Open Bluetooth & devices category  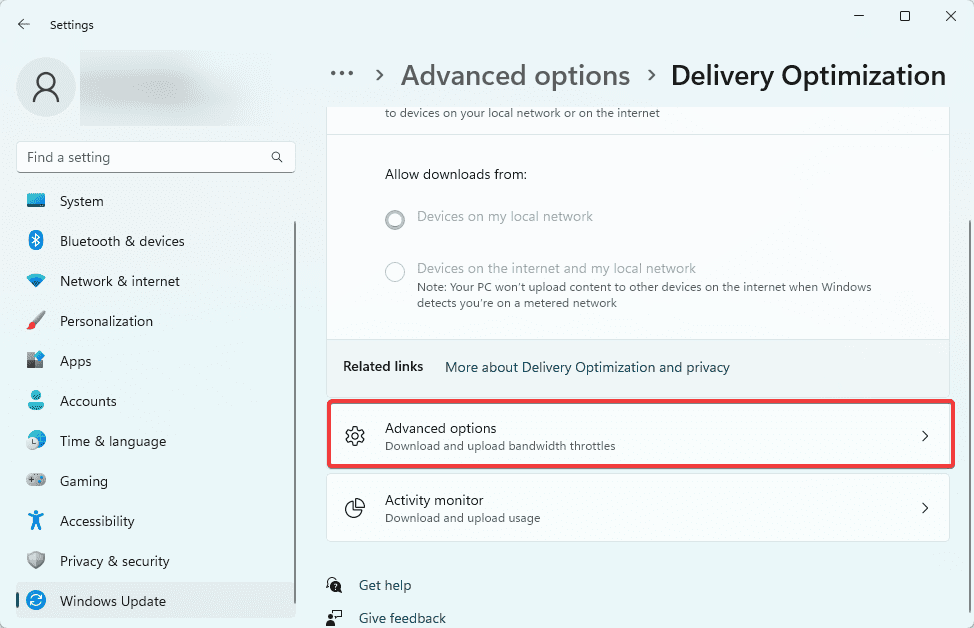coord(155,240)
